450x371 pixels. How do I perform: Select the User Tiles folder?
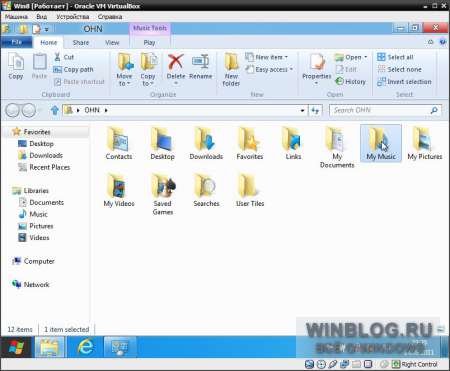[250, 190]
